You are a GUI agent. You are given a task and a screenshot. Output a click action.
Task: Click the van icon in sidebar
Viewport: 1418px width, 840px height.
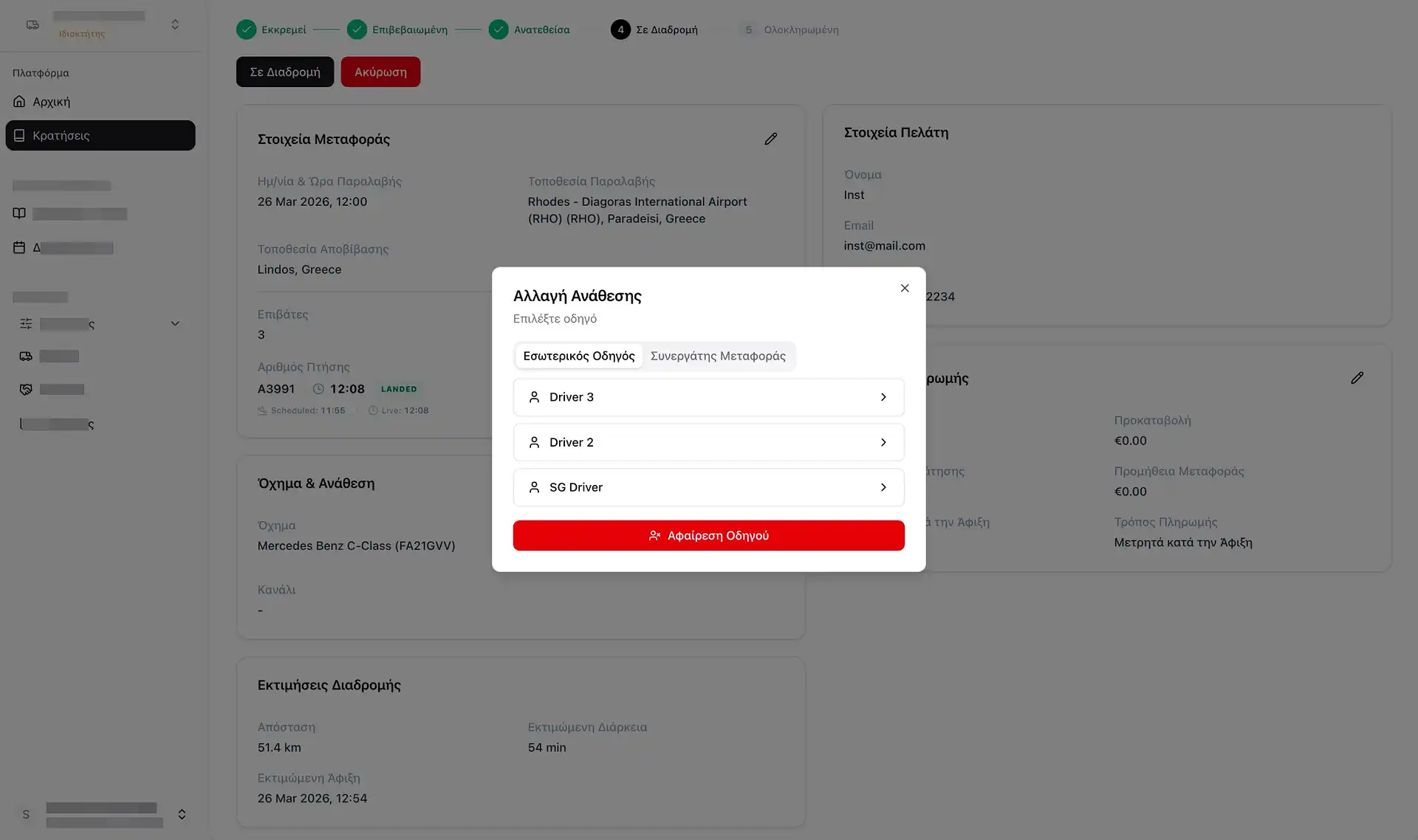[x=26, y=357]
